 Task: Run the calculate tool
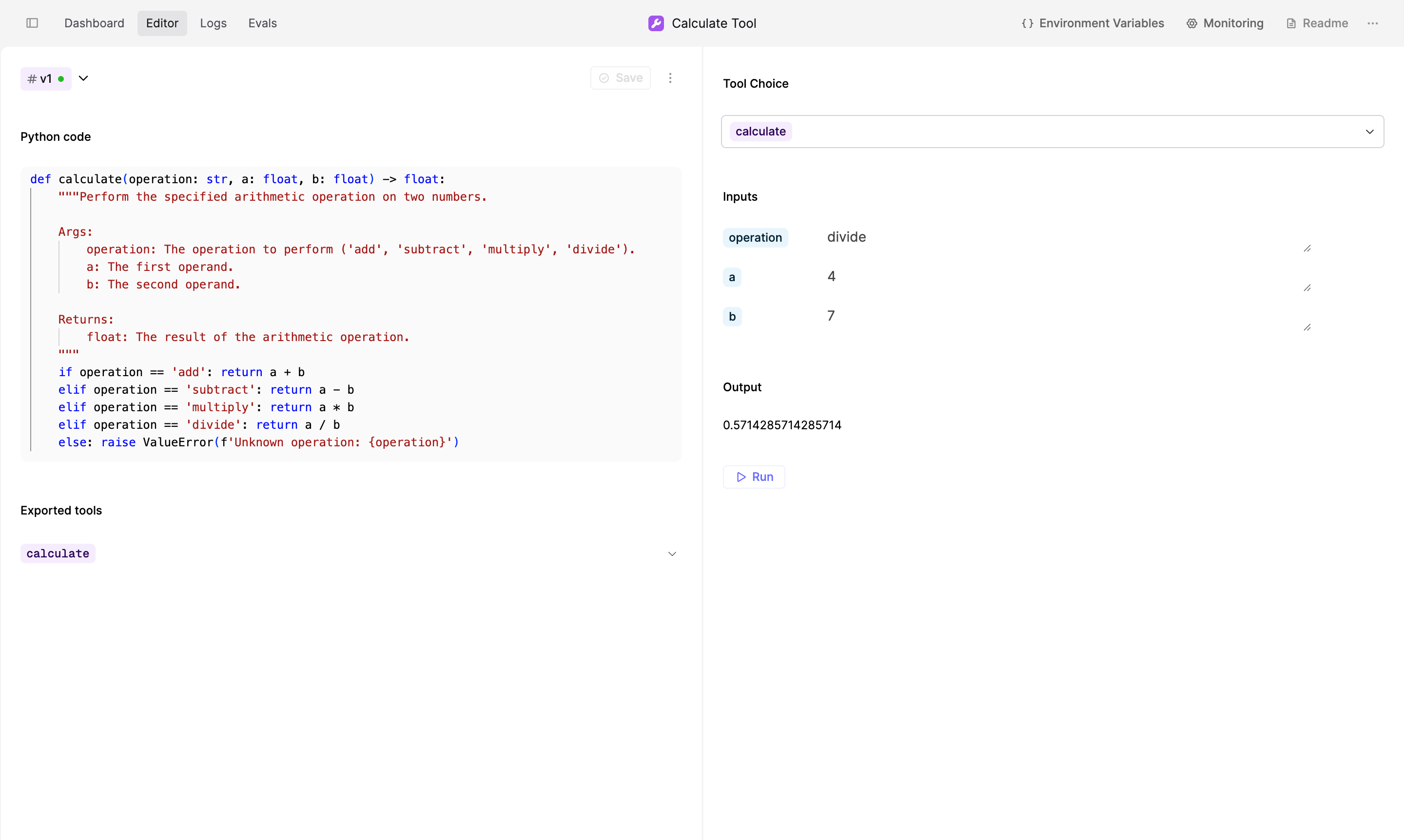pyautogui.click(x=754, y=477)
